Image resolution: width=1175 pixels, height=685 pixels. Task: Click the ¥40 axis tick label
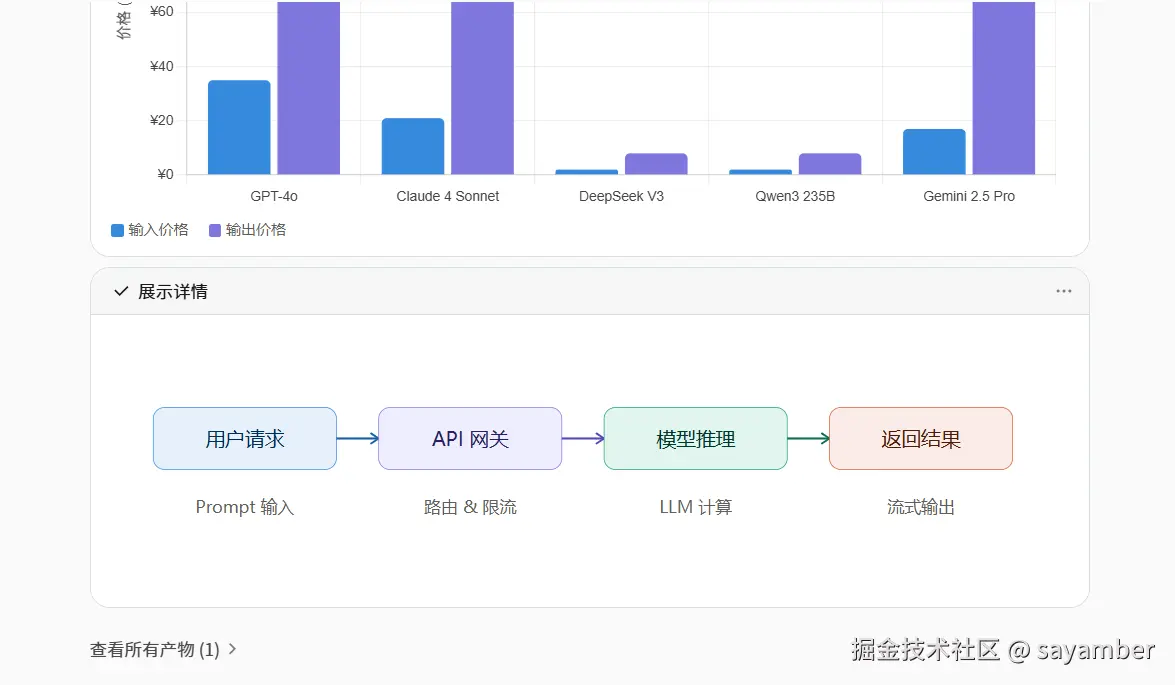point(161,66)
